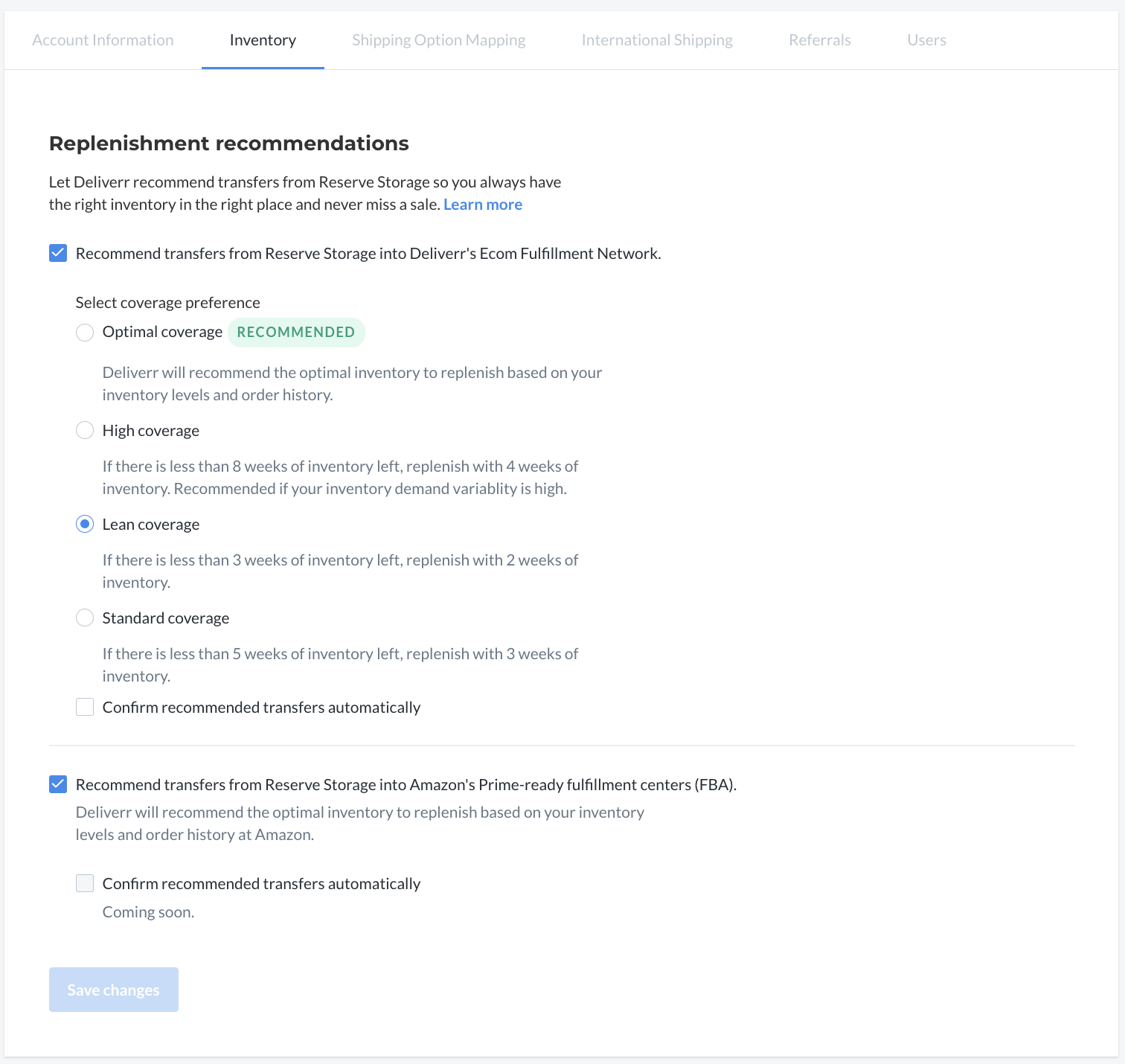The height and width of the screenshot is (1064, 1125).
Task: Click the 'Select coverage preference' label
Action: [x=168, y=303]
